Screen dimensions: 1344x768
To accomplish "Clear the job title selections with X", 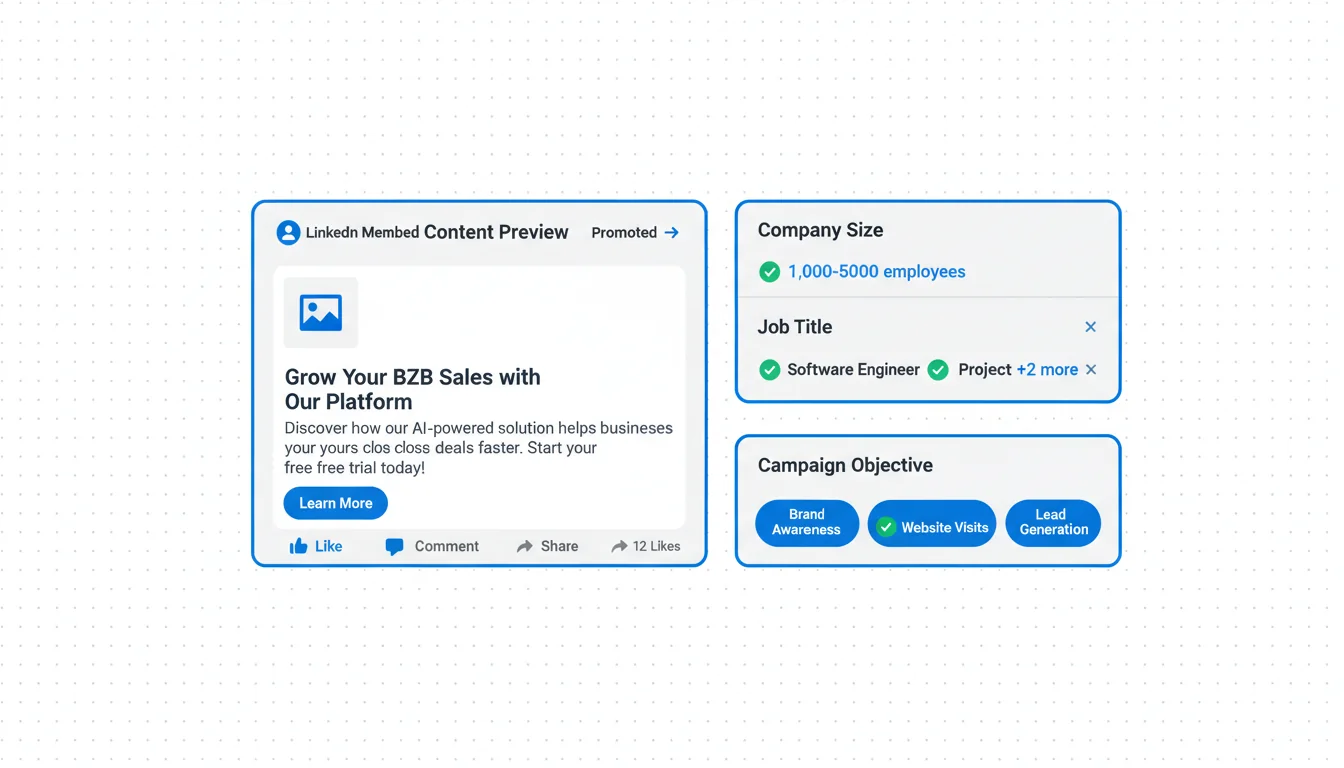I will 1091,370.
